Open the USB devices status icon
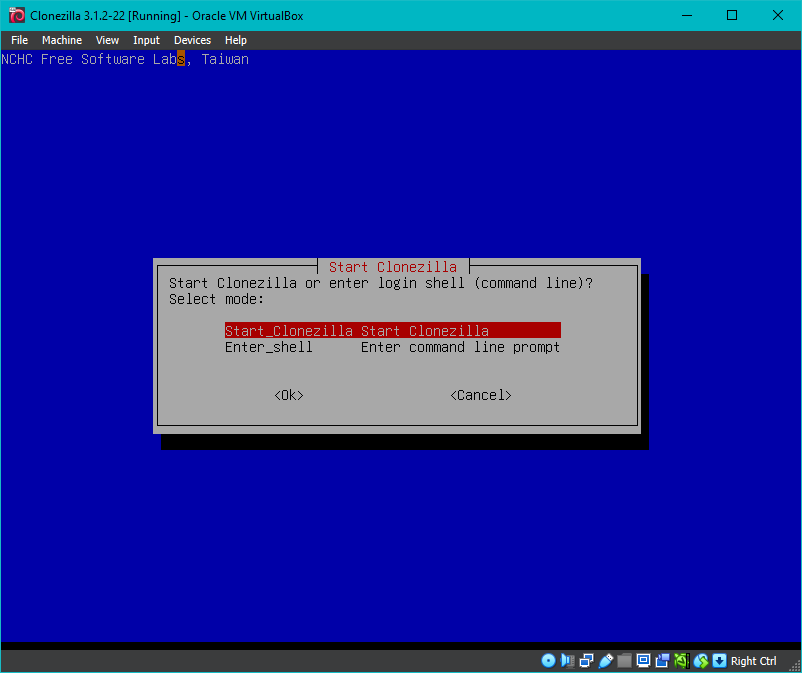The height and width of the screenshot is (673, 802). (606, 661)
